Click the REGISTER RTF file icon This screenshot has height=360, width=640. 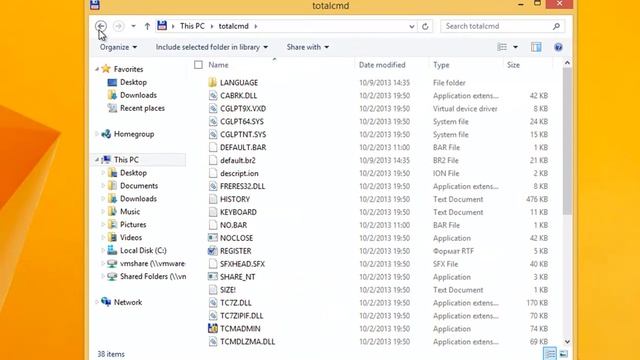pyautogui.click(x=213, y=251)
